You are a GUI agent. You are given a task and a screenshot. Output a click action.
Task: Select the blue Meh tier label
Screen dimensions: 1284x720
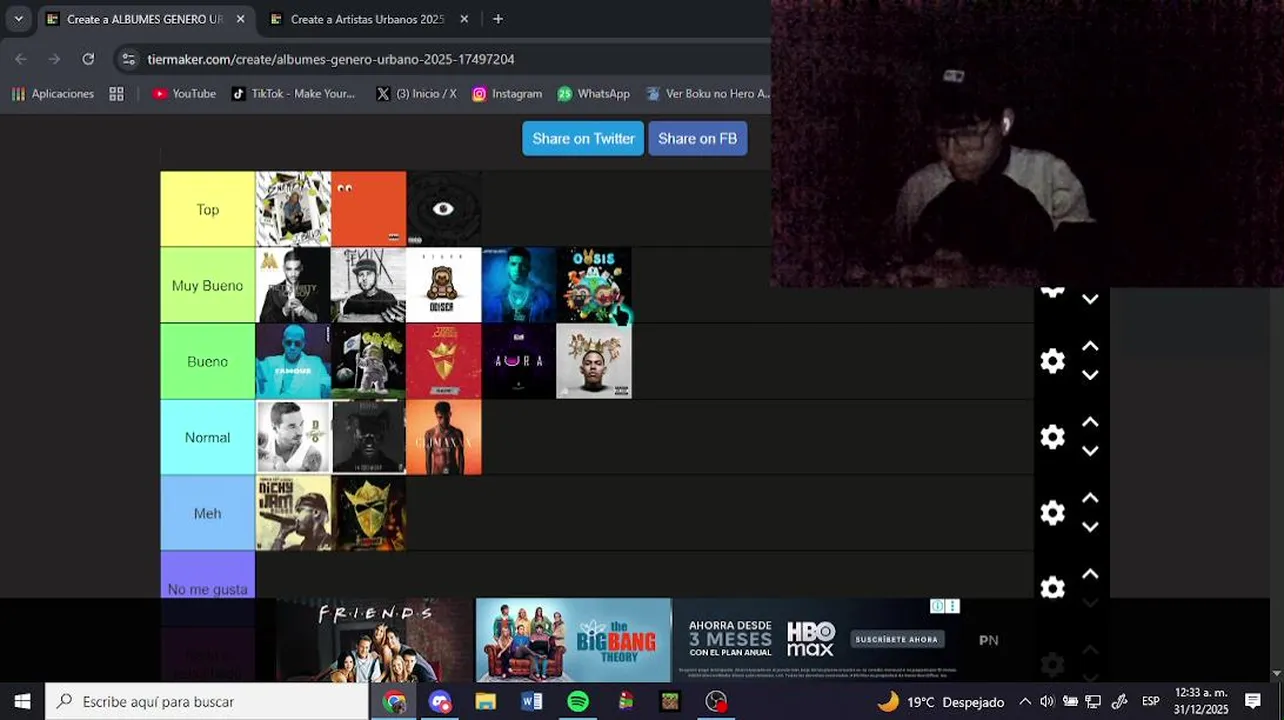click(208, 513)
